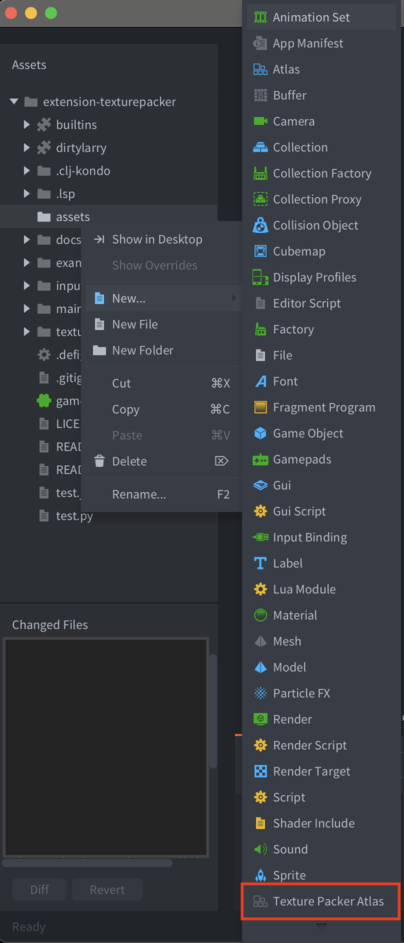Click the Particle FX icon
The height and width of the screenshot is (943, 404).
click(260, 693)
